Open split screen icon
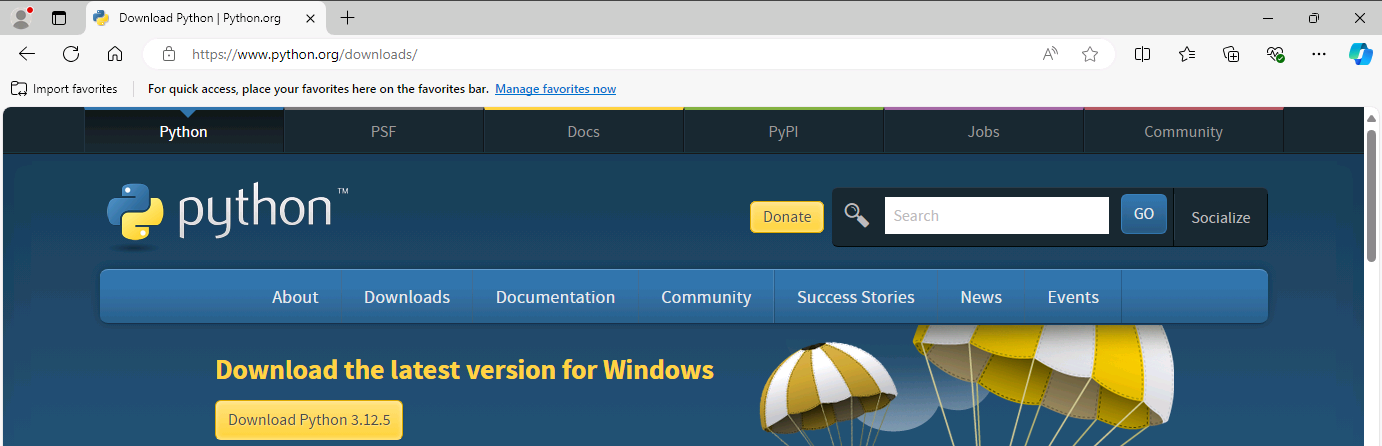 (x=1142, y=54)
